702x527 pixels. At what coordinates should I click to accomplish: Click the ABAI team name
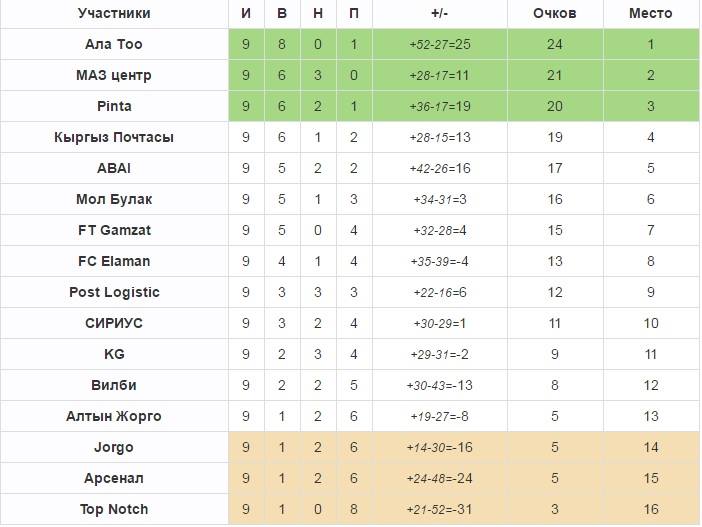[114, 169]
